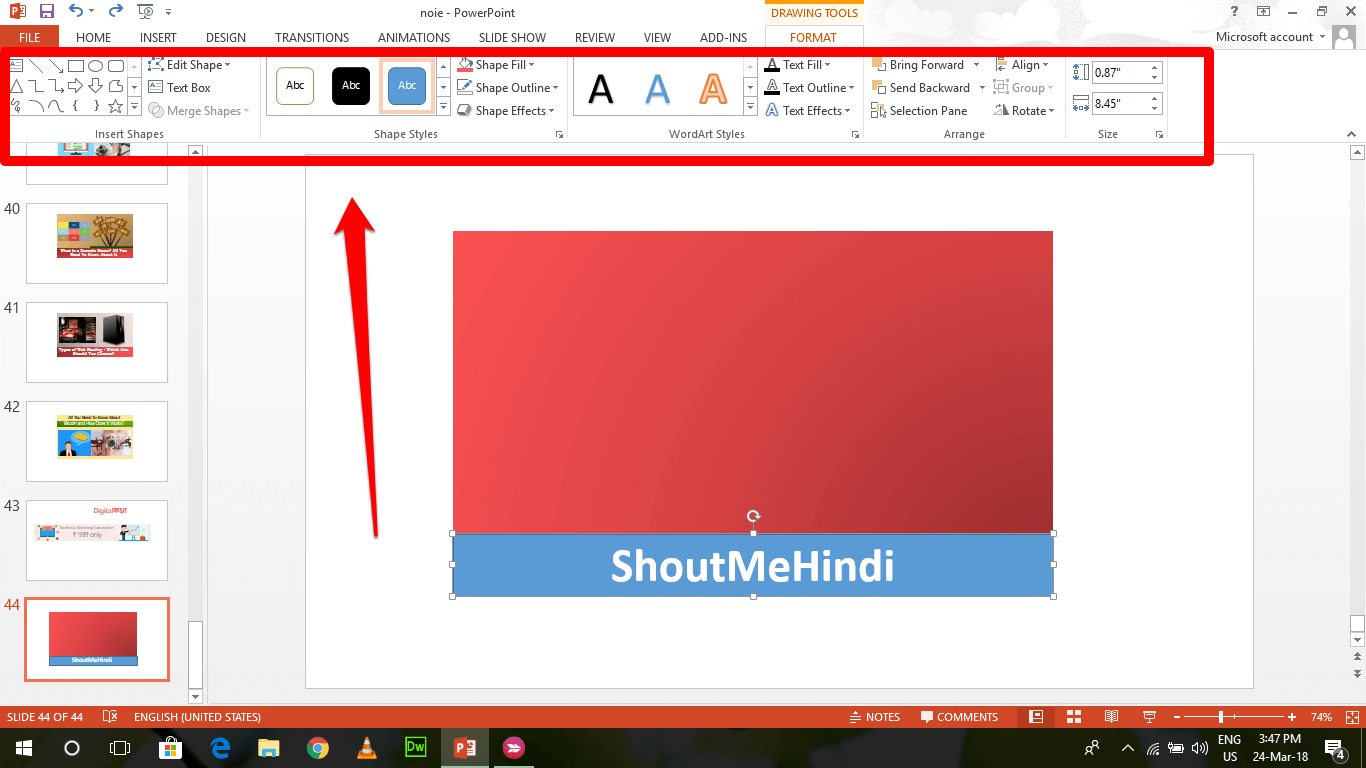Screen dimensions: 1366x768
Task: Click Bring Forward button
Action: [x=918, y=65]
